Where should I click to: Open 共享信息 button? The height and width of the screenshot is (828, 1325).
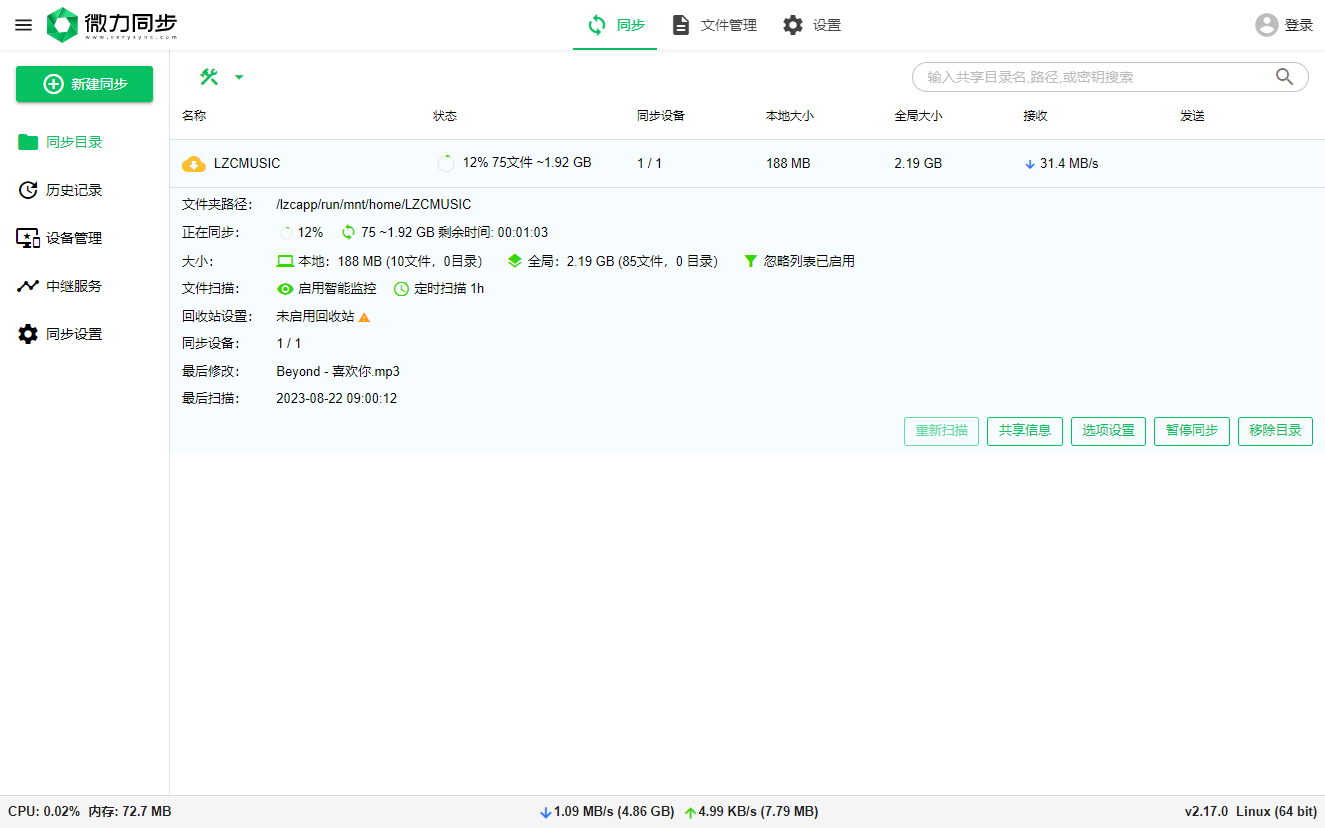pos(1025,431)
